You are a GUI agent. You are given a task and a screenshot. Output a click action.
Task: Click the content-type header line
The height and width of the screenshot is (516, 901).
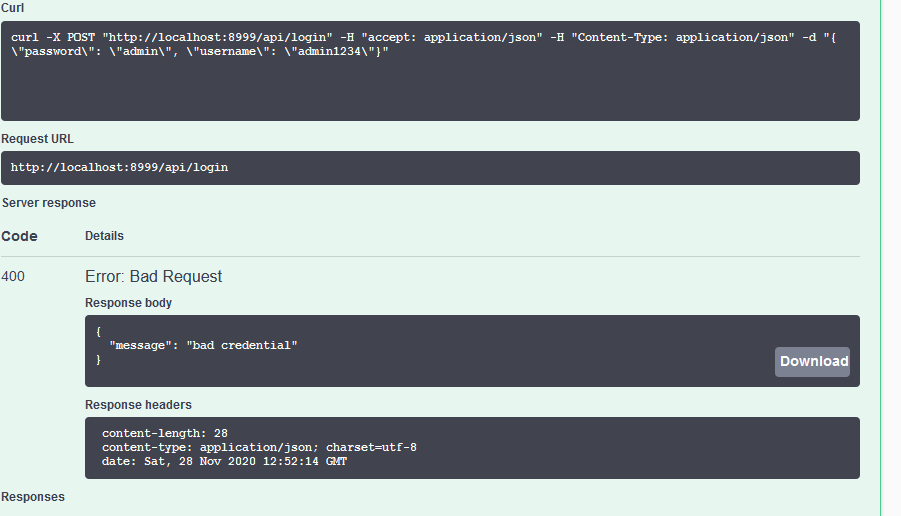coord(259,447)
